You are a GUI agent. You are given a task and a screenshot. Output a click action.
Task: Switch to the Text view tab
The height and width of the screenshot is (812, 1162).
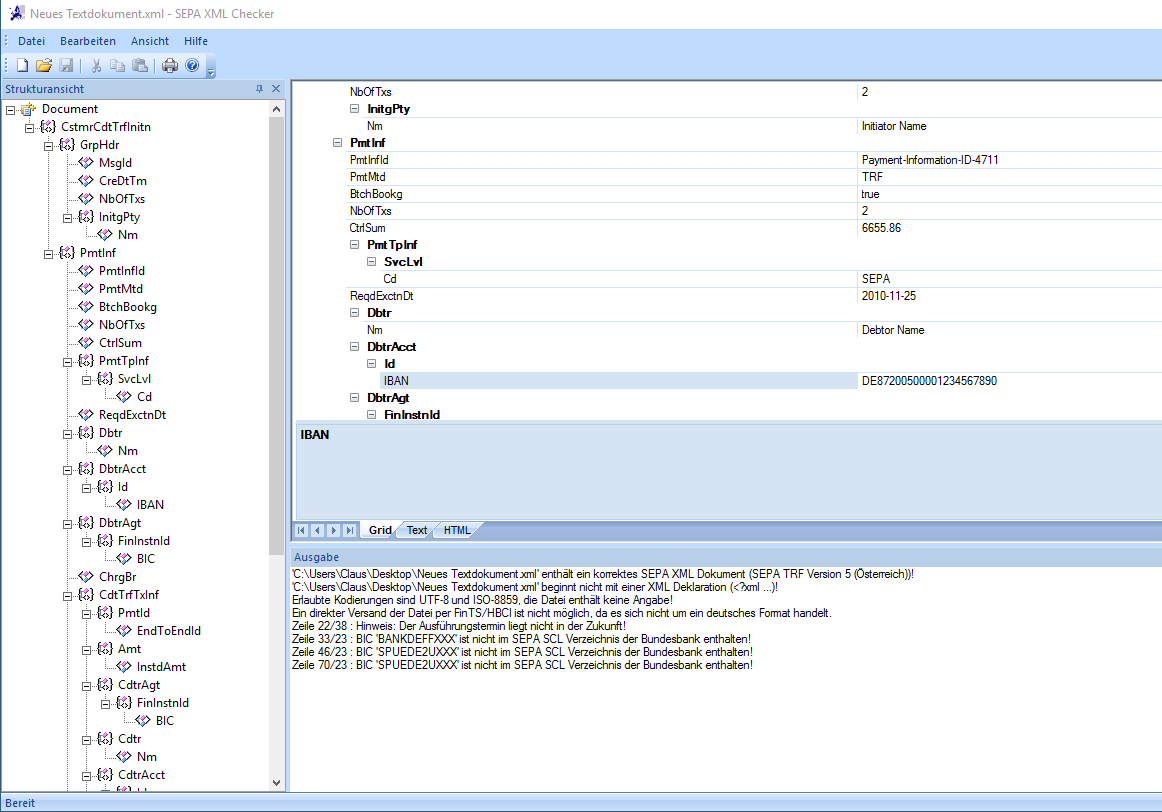coord(416,530)
